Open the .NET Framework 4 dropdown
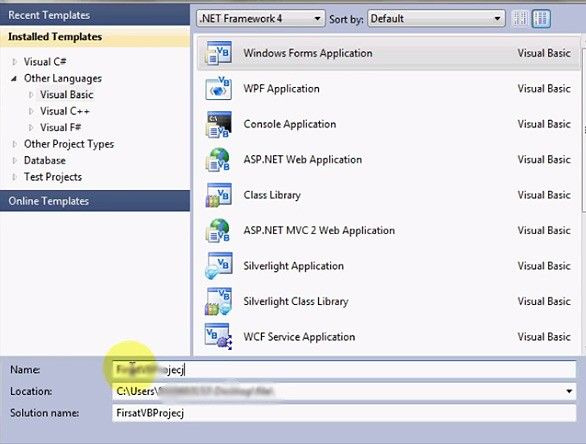 [260, 18]
